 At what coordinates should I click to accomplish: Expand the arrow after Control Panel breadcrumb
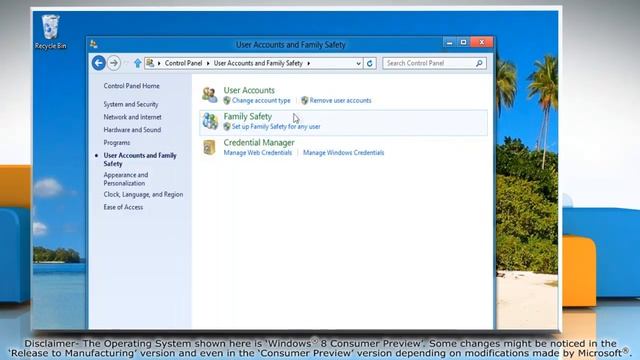pos(208,63)
